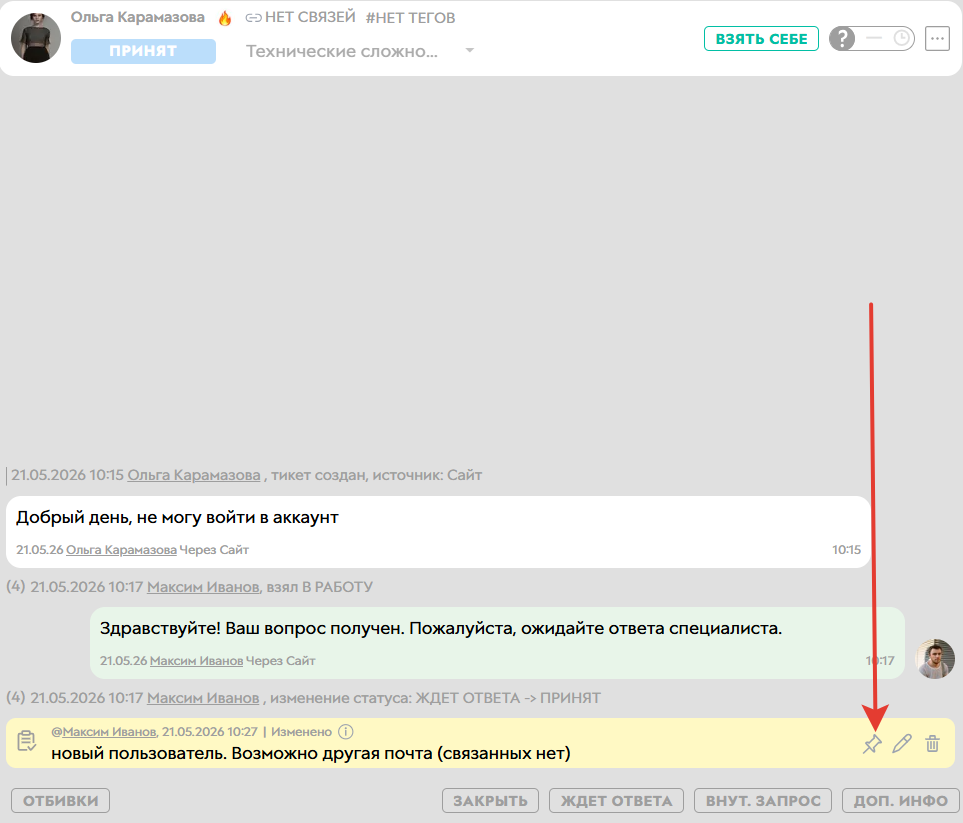The height and width of the screenshot is (823, 963).
Task: Delete the note with trash icon
Action: point(932,744)
